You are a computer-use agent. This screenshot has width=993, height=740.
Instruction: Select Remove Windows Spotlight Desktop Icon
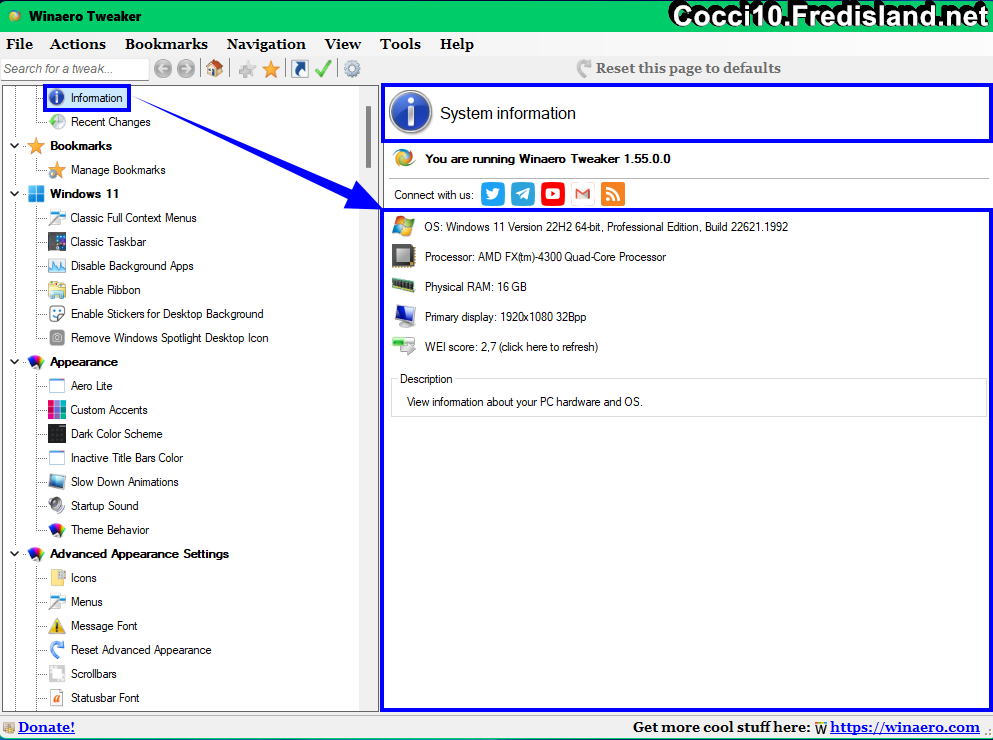[x=170, y=338]
